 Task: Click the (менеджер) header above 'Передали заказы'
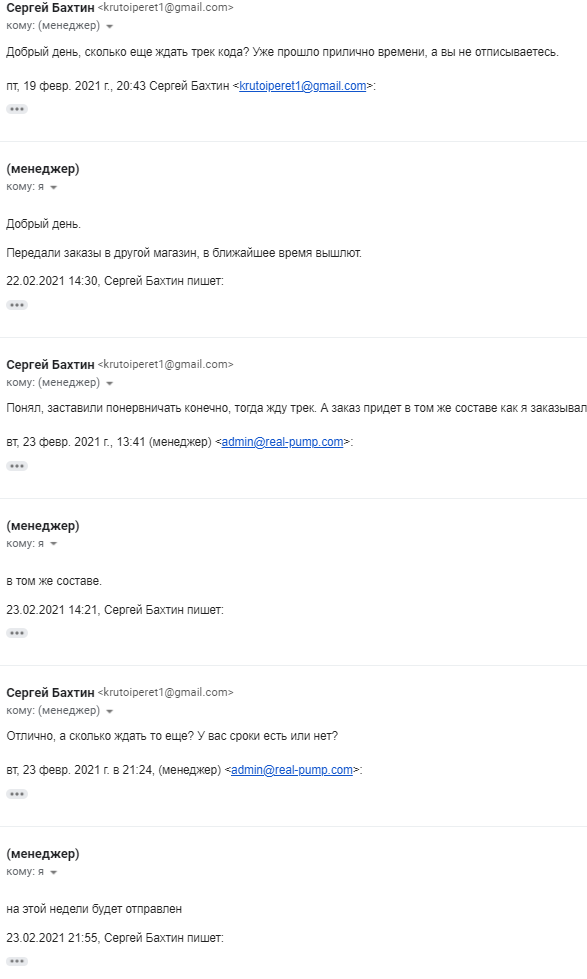[x=42, y=169]
